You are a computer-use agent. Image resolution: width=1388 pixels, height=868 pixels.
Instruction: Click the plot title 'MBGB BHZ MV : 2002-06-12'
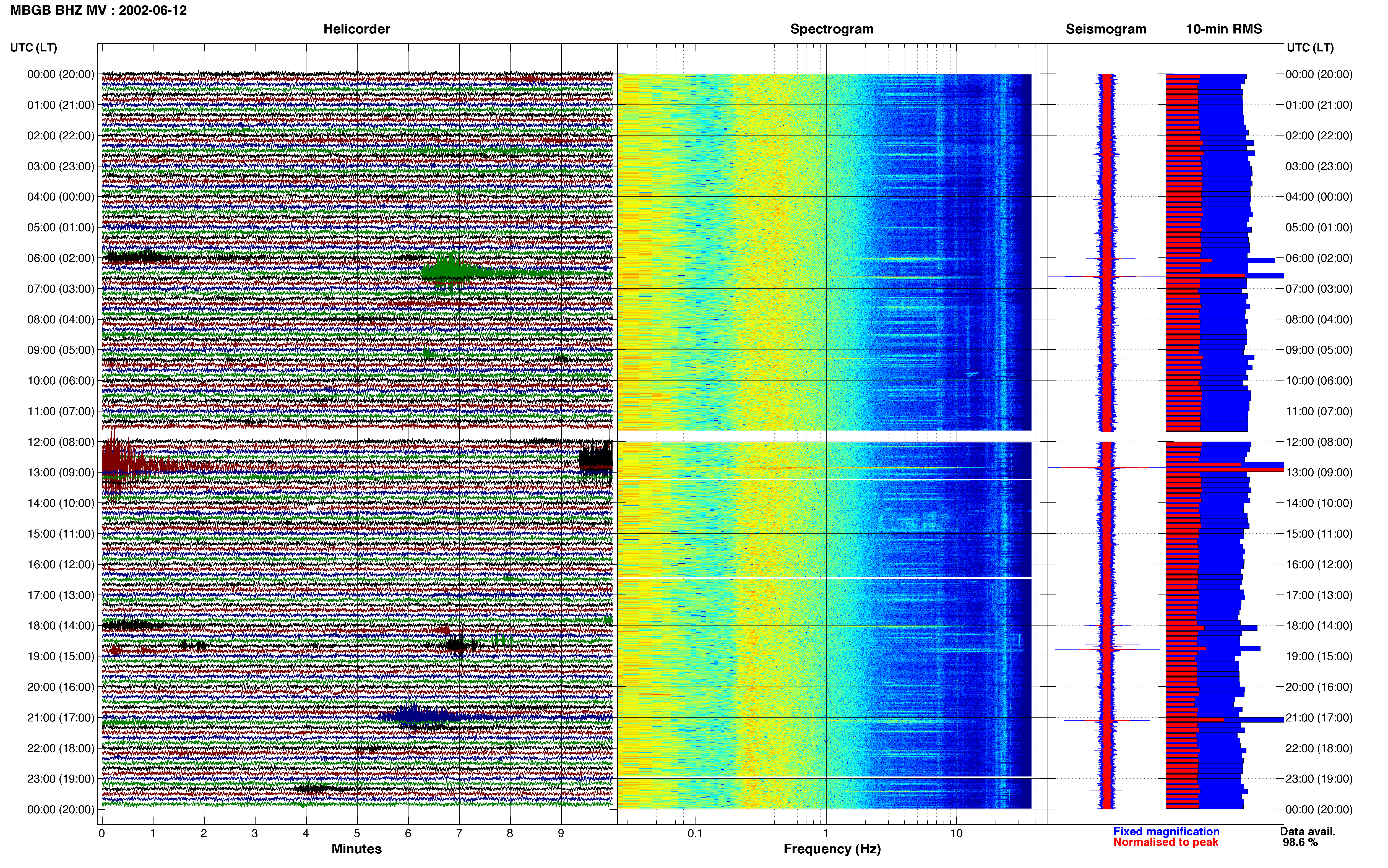98,10
